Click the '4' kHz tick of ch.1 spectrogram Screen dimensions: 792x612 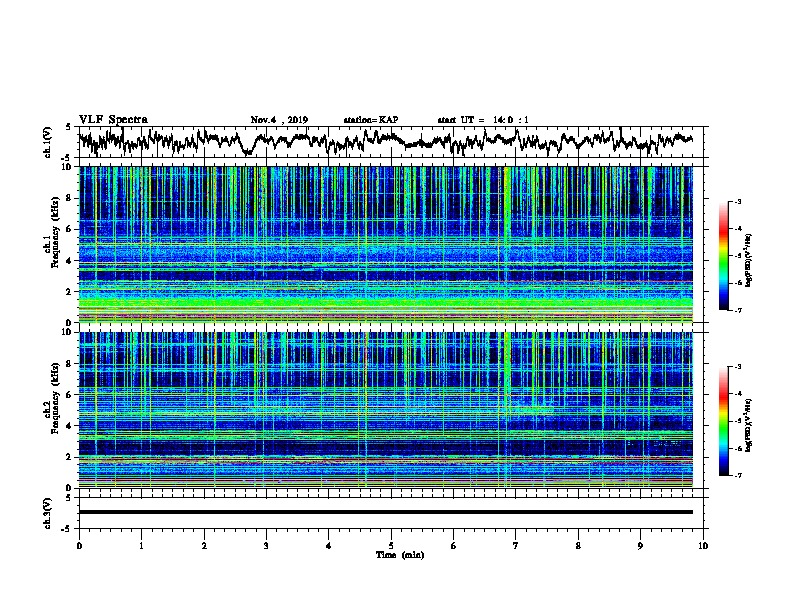(x=70, y=261)
